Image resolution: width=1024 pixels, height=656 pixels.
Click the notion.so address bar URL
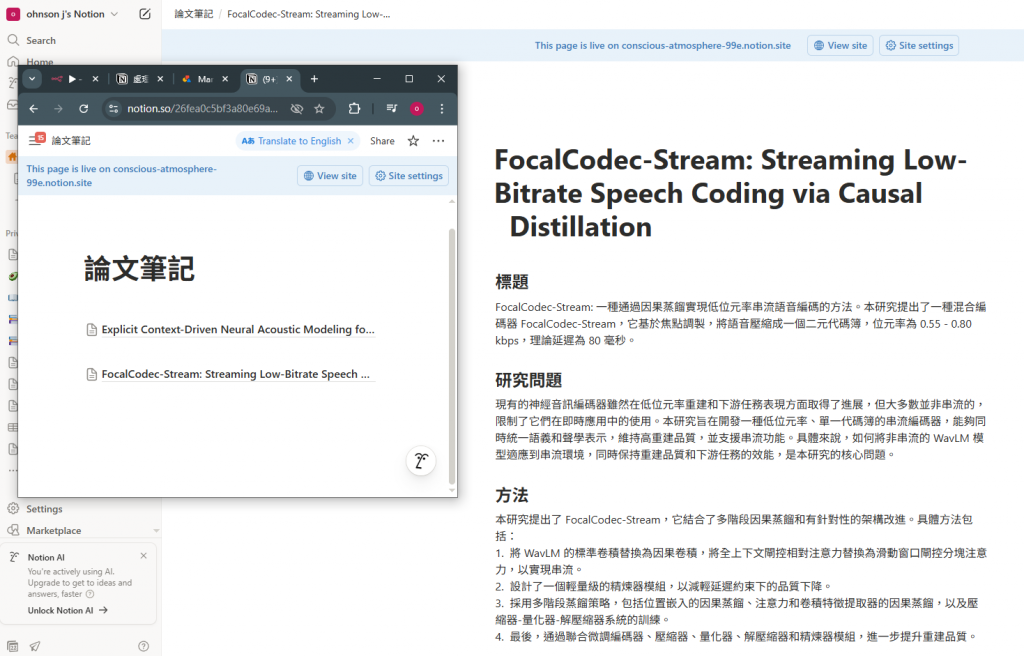click(202, 108)
